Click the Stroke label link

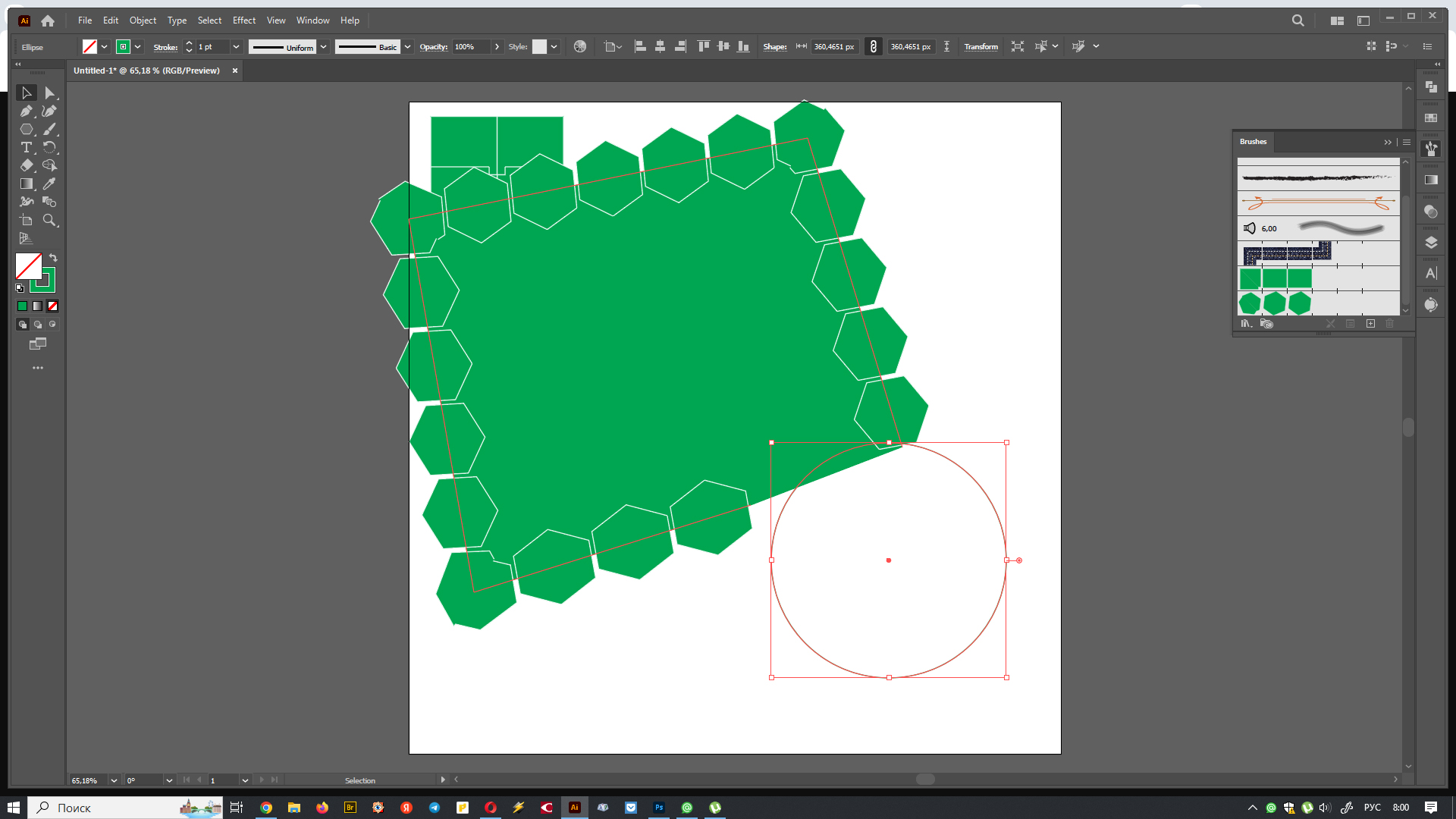(165, 47)
